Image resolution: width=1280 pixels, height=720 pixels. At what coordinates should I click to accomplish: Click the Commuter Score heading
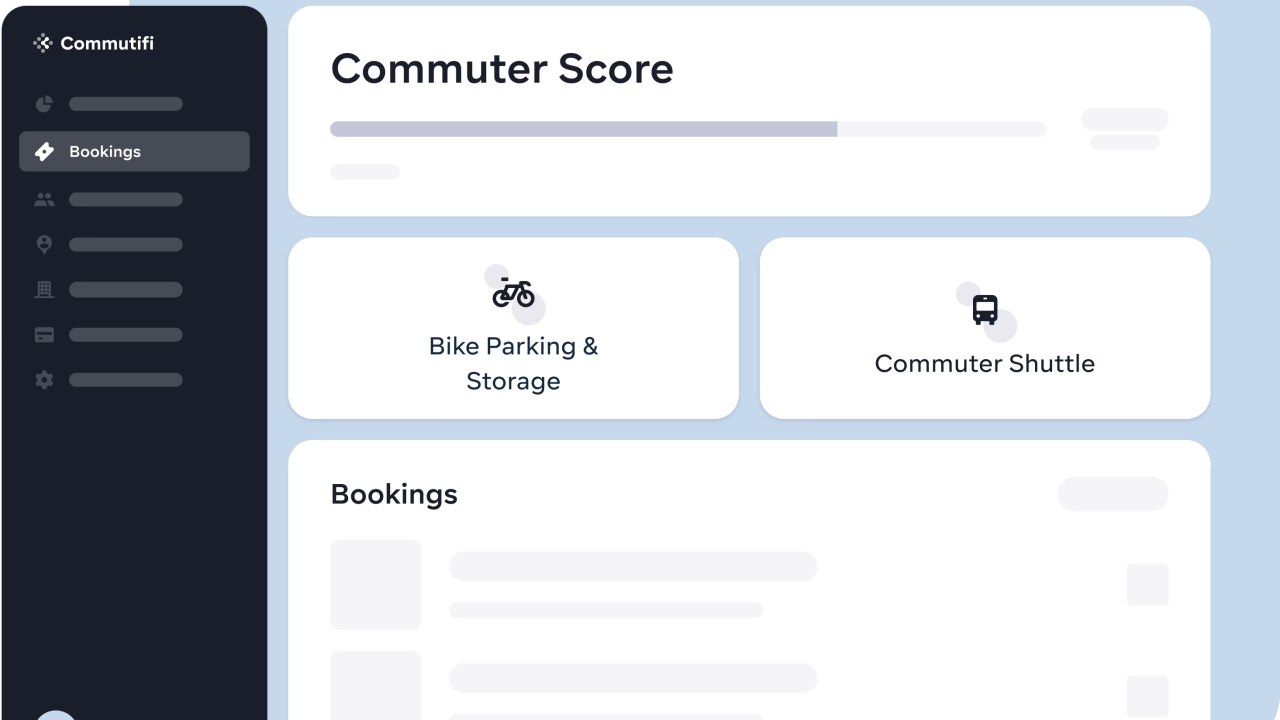(502, 69)
